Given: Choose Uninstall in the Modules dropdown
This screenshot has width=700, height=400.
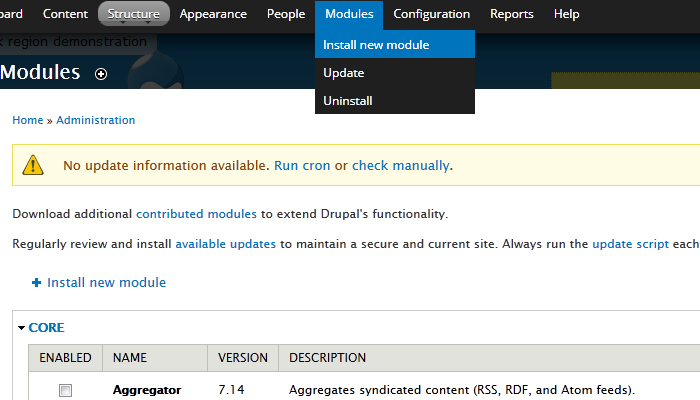Looking at the screenshot, I should click(395, 101).
